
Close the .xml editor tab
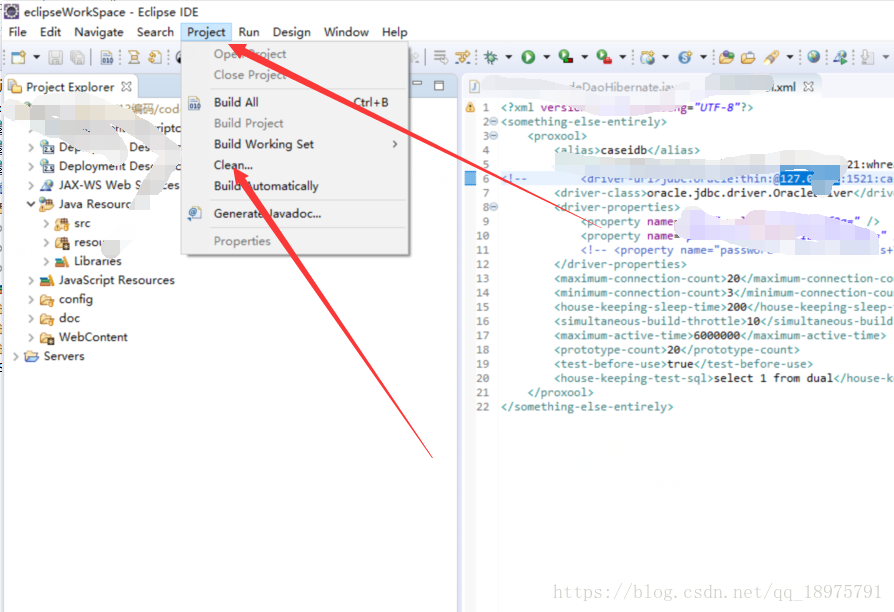click(808, 87)
